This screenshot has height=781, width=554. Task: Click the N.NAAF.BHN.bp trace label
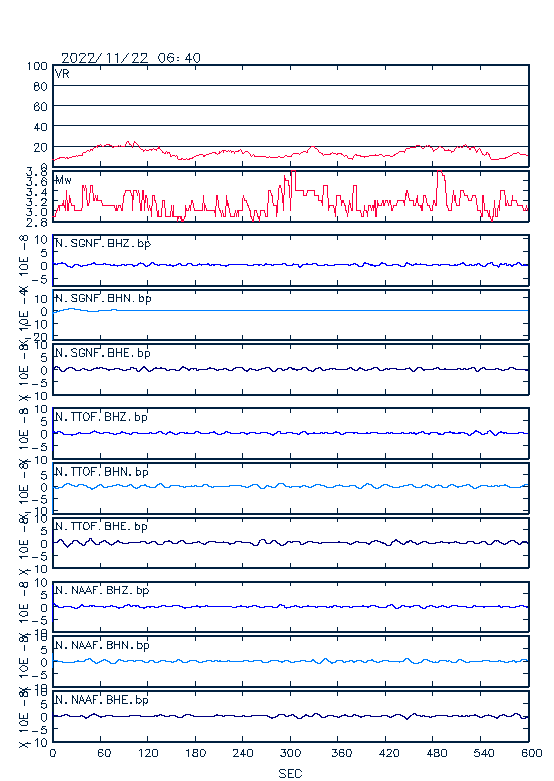(102, 645)
